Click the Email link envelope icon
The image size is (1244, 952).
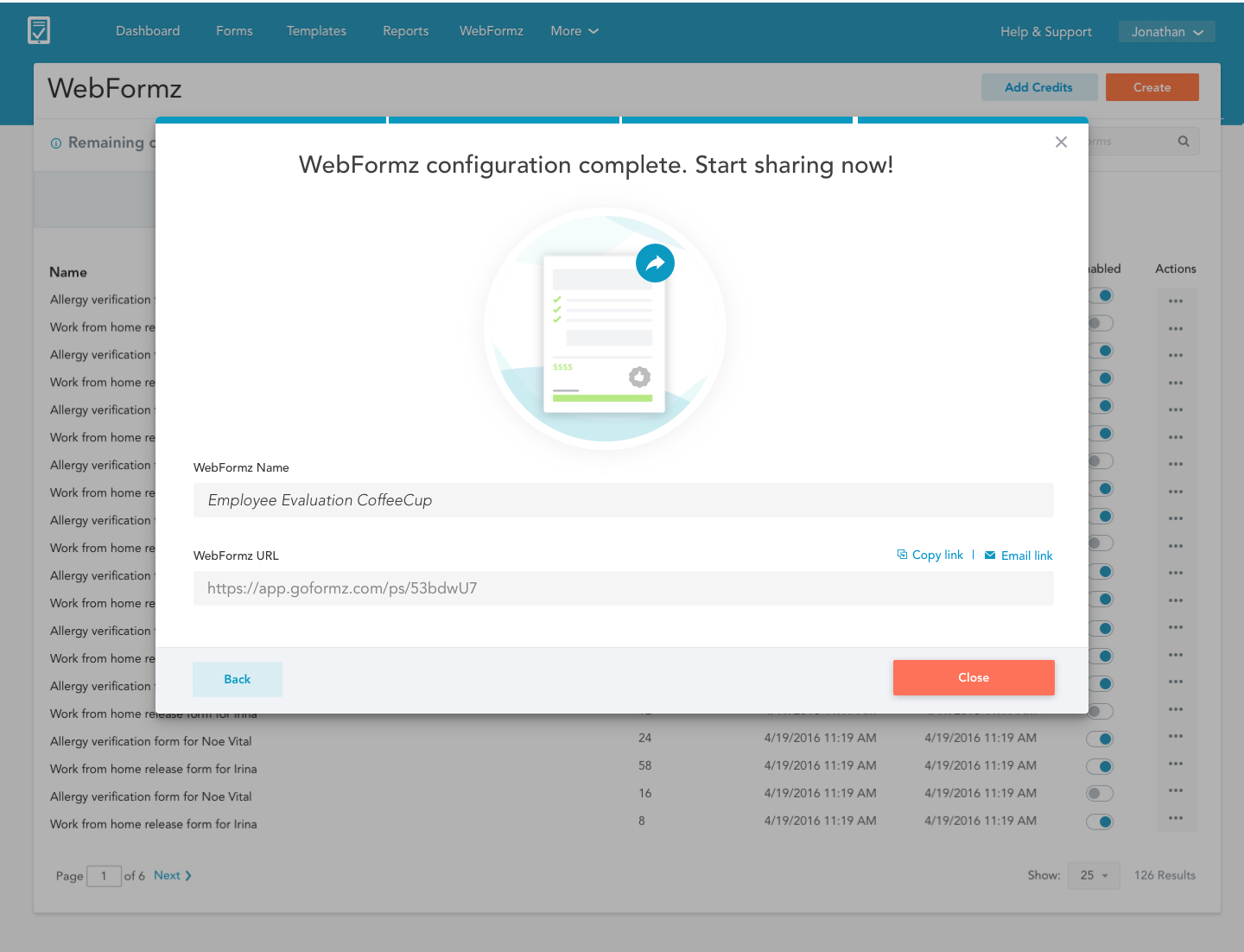(990, 555)
